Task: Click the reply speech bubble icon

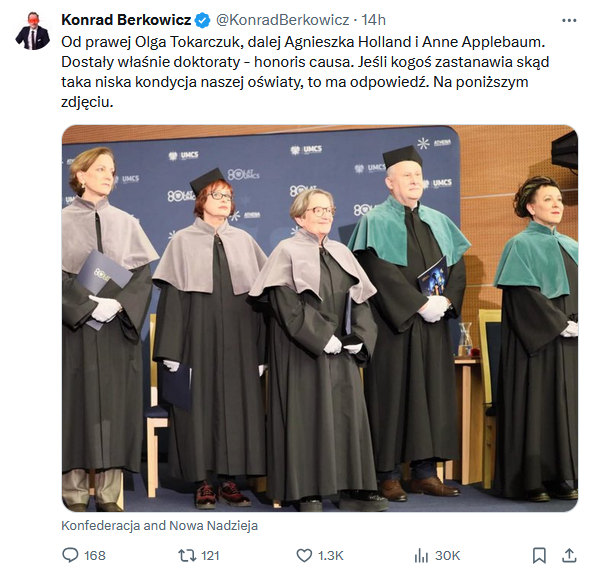Action: [70, 556]
